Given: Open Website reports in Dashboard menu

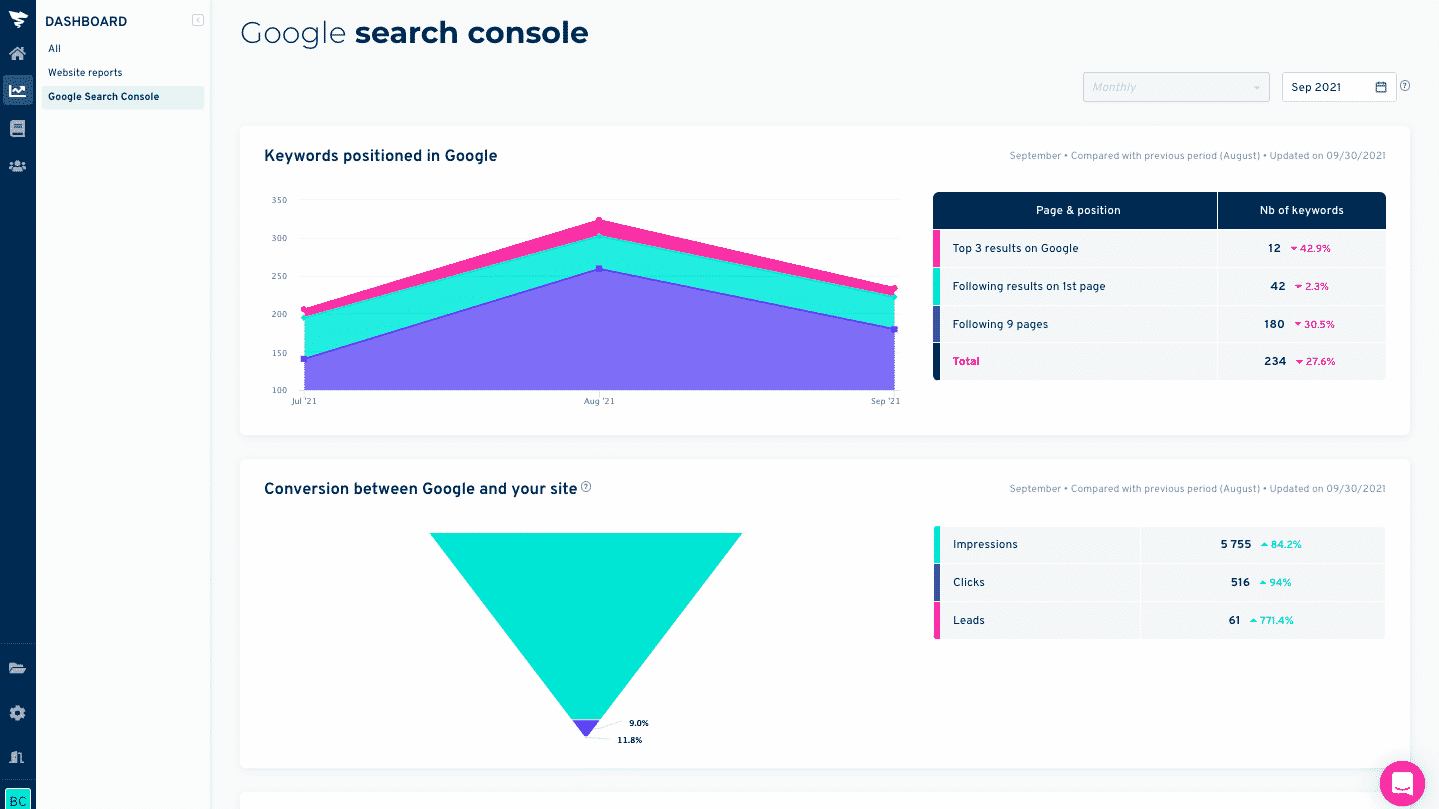Looking at the screenshot, I should click(85, 73).
